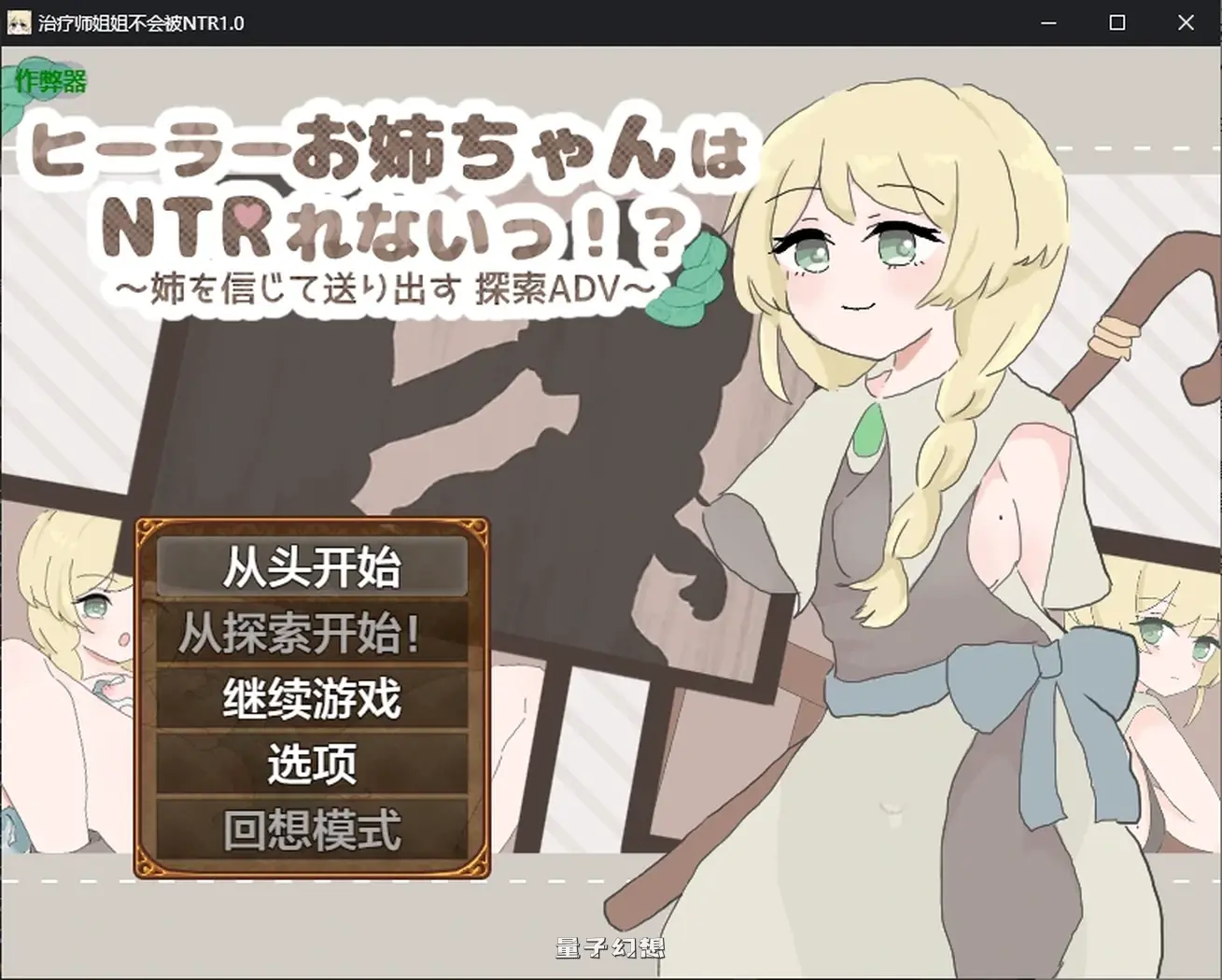Viewport: 1222px width, 980px height.
Task: Open the 选项 options menu
Action: pyautogui.click(x=312, y=763)
